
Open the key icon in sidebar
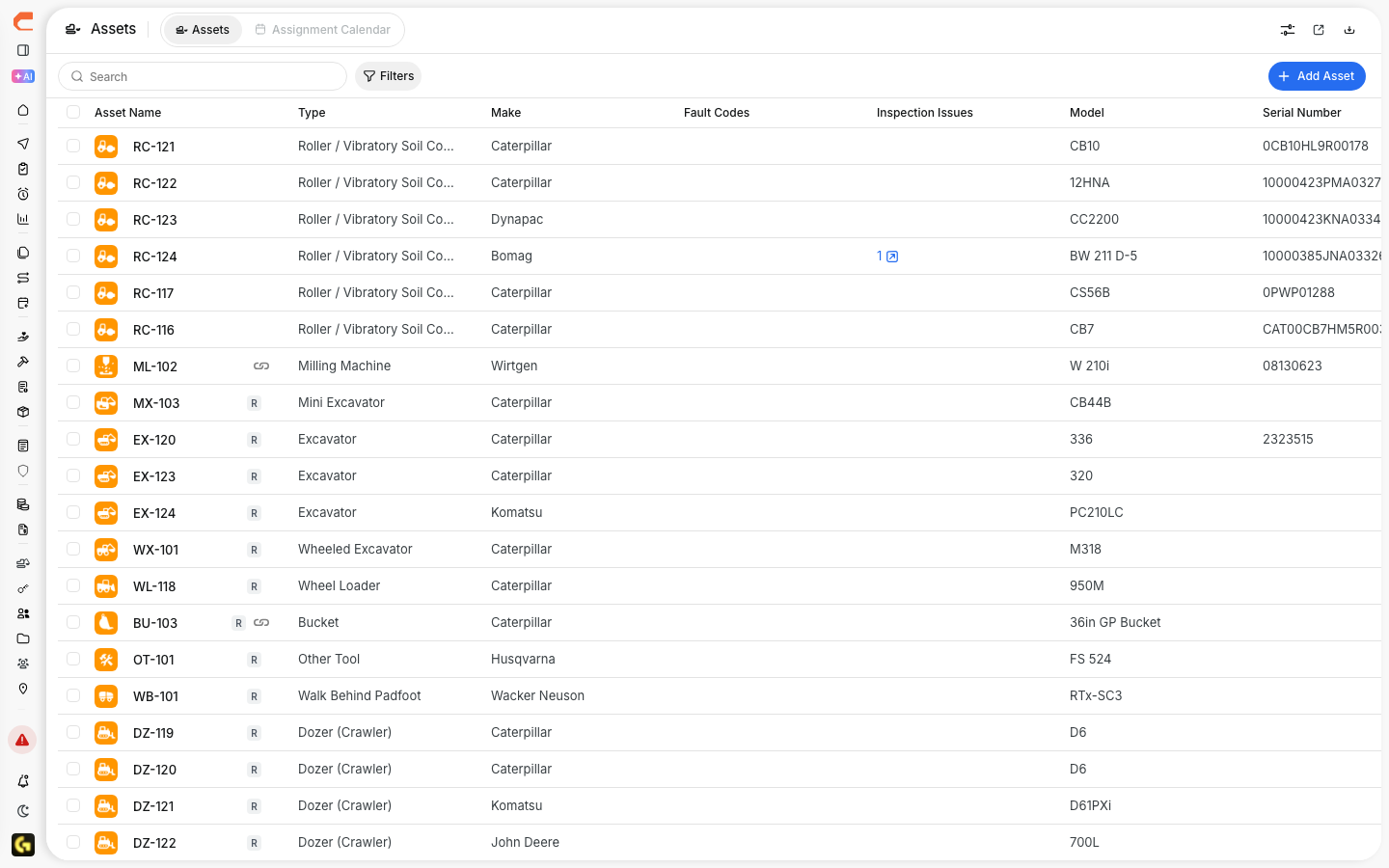pos(23,588)
